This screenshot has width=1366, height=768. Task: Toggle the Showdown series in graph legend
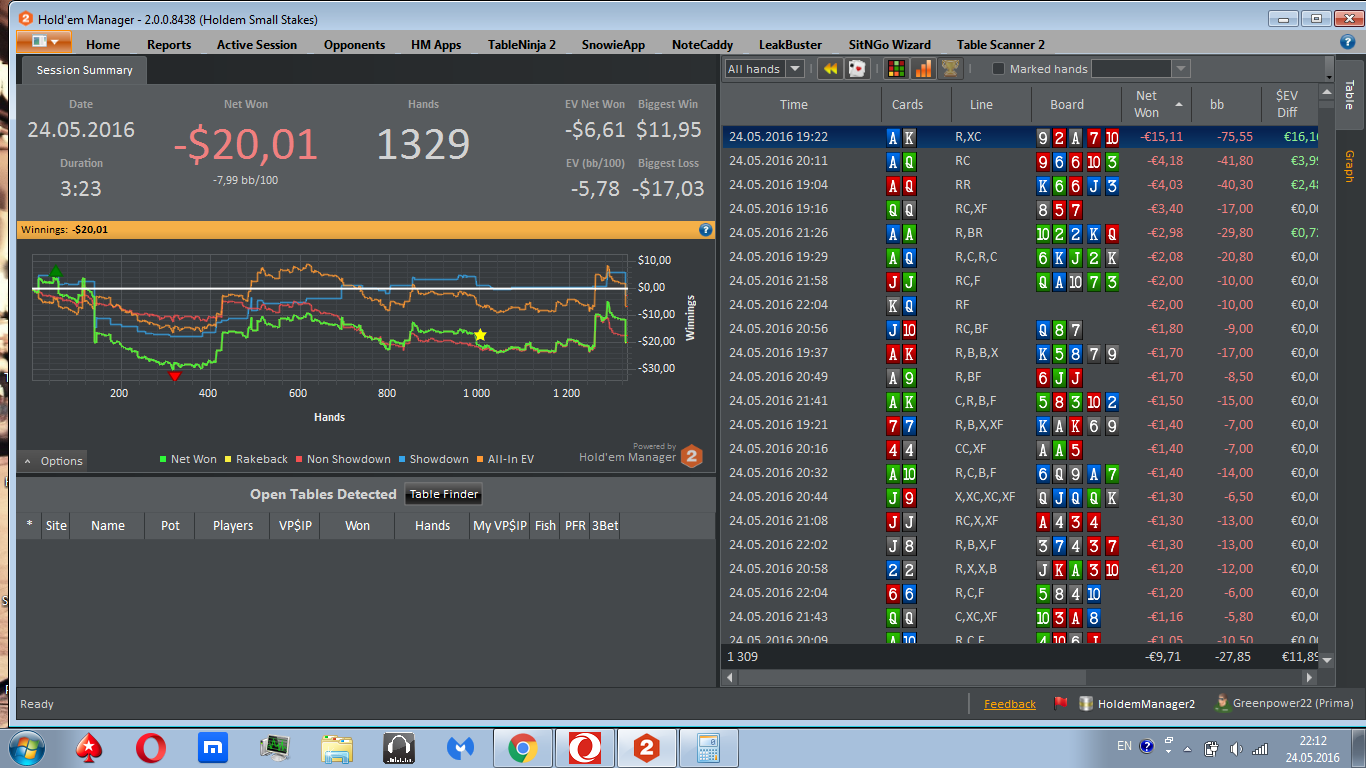(x=432, y=459)
